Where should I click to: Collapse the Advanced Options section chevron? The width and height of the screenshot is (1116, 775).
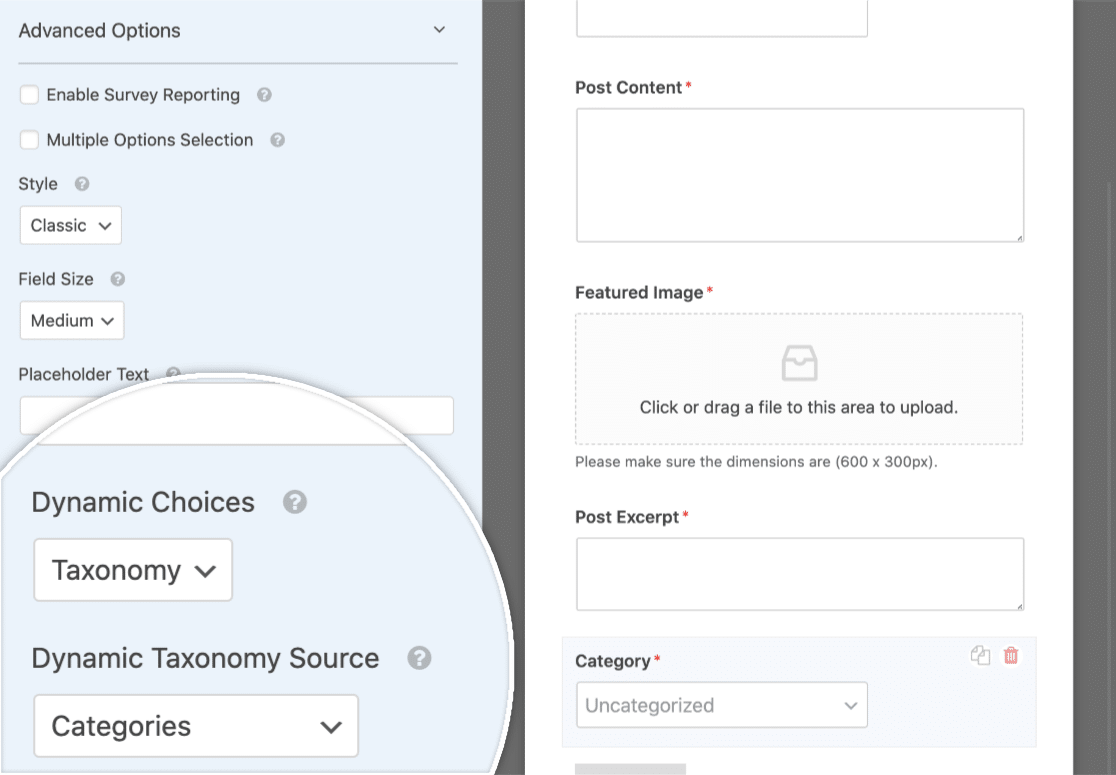pyautogui.click(x=439, y=30)
